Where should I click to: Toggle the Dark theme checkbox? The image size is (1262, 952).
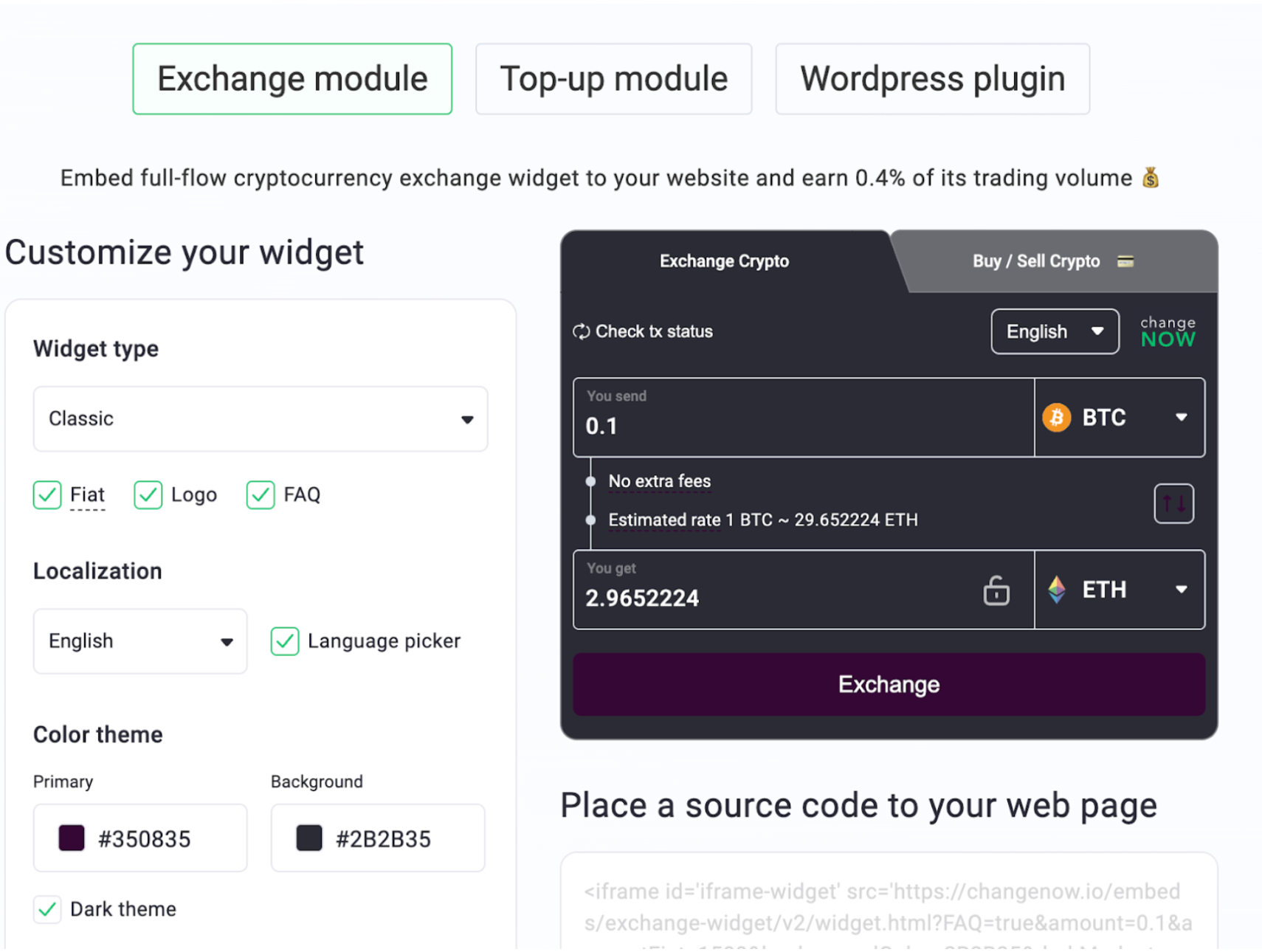pyautogui.click(x=47, y=909)
